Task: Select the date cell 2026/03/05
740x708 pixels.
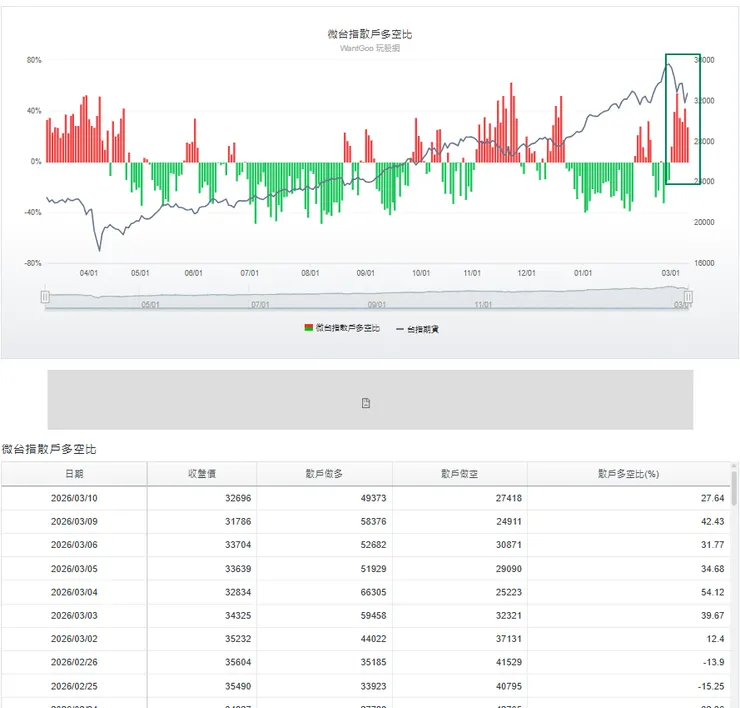Action: pos(74,569)
